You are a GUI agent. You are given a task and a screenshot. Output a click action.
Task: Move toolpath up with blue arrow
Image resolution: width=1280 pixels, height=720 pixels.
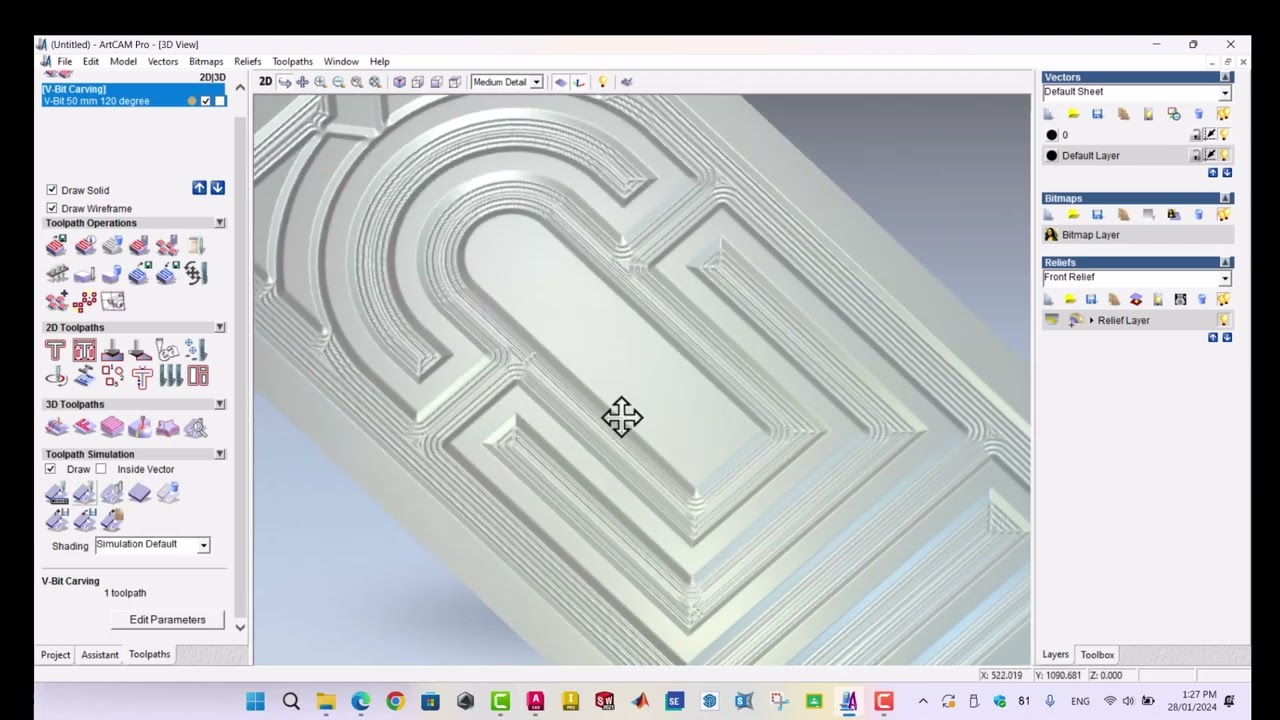(200, 188)
